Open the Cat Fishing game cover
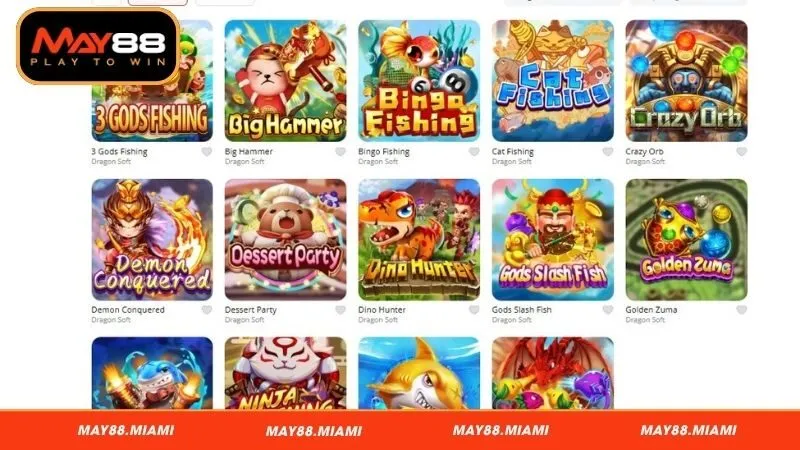This screenshot has height=450, width=800. (x=553, y=81)
